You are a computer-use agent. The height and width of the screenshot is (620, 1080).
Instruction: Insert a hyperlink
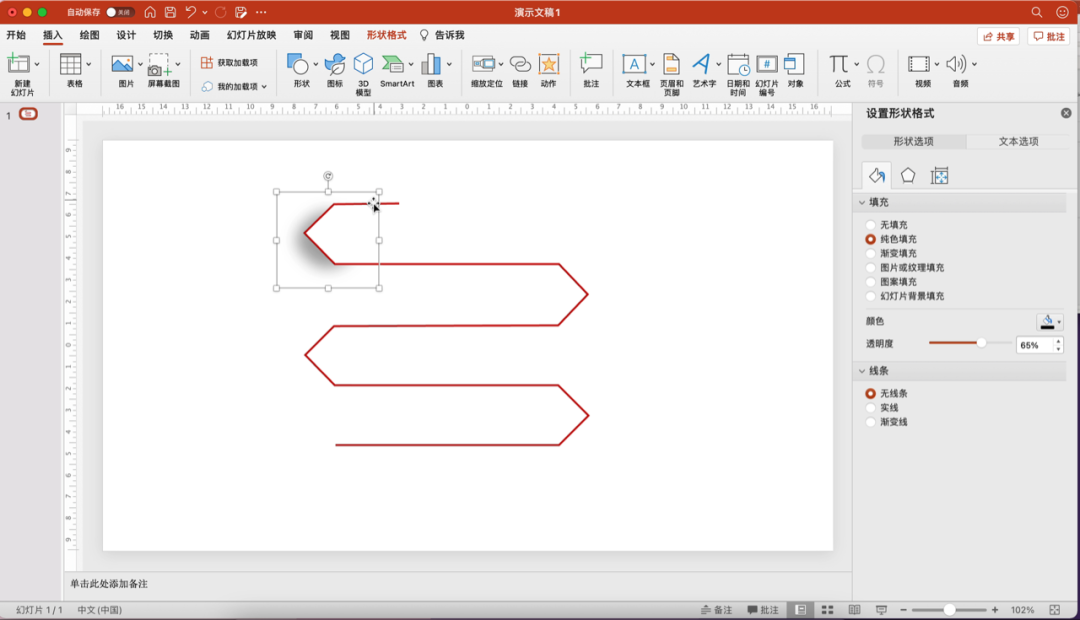[520, 70]
